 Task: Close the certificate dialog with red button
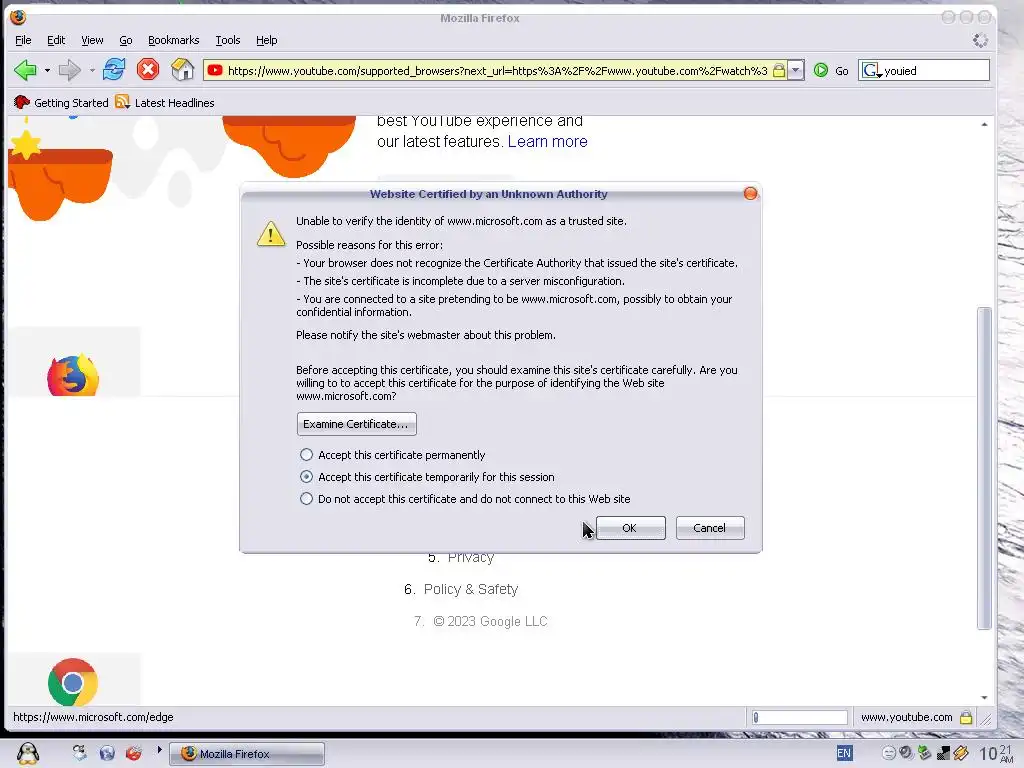(x=750, y=193)
